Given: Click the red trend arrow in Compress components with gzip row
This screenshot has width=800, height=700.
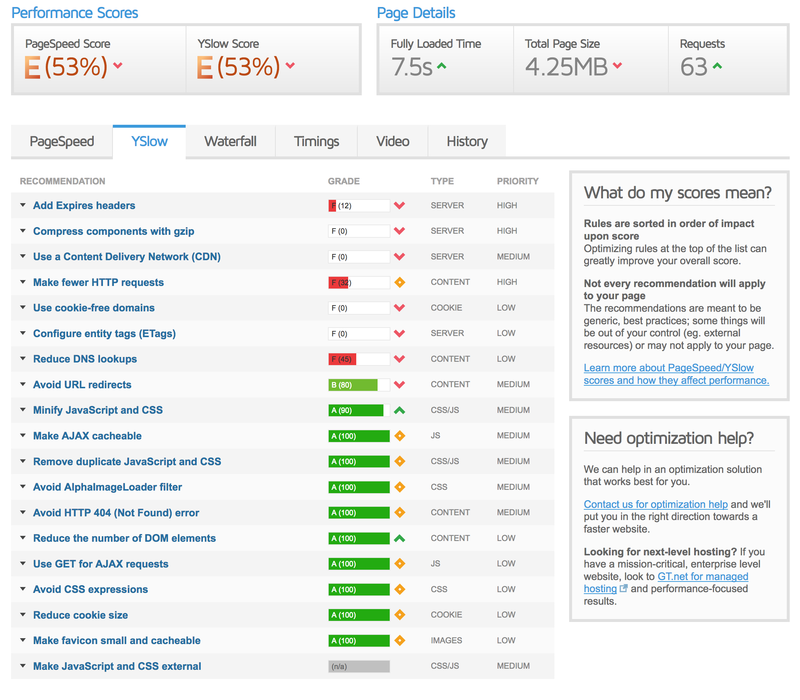Looking at the screenshot, I should [399, 231].
